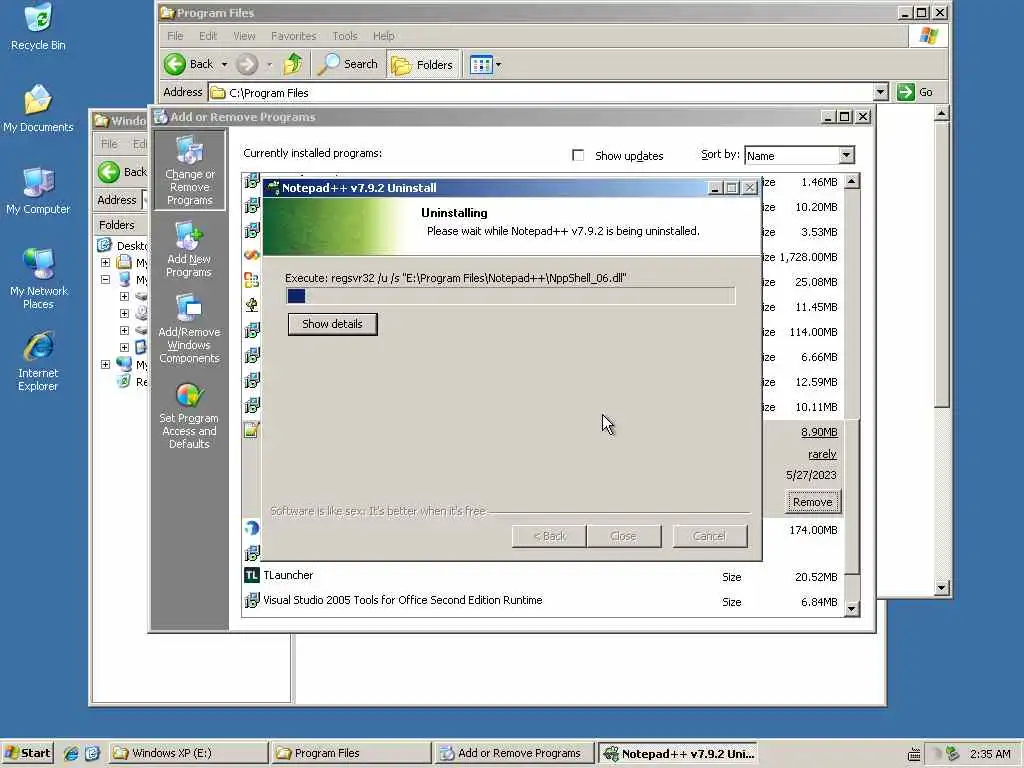
Task: Select the TLauncher program entry
Action: pos(542,575)
